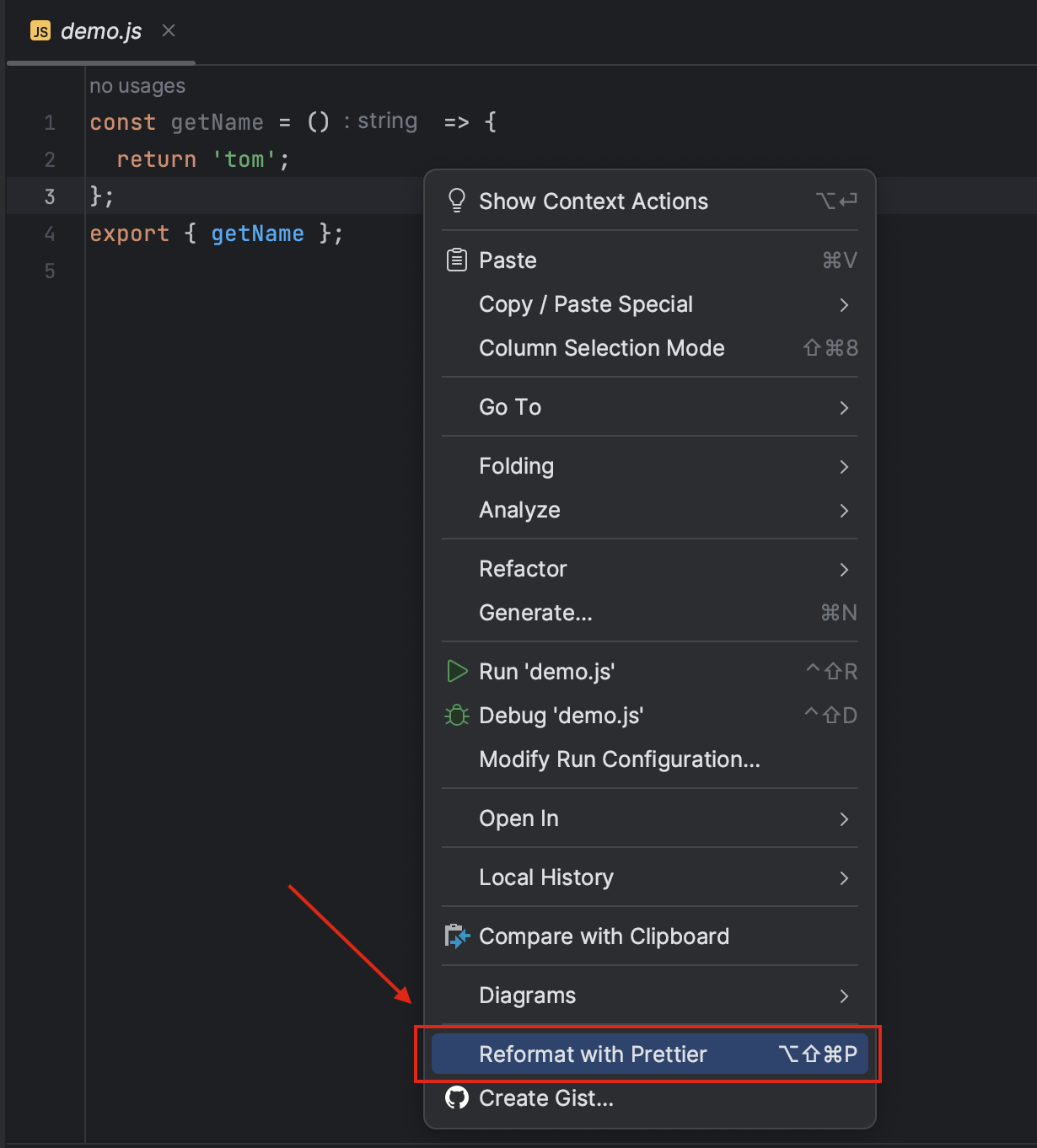
Task: Expand the Open In submenu arrow
Action: tap(844, 818)
